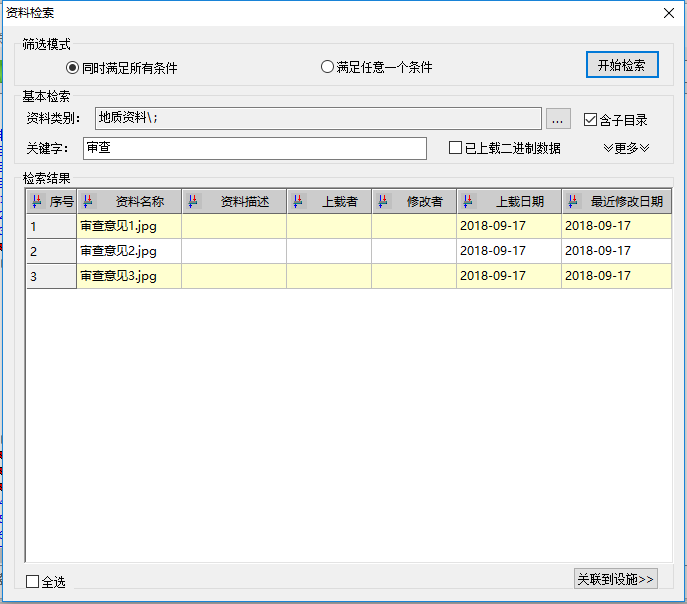The width and height of the screenshot is (687, 604).
Task: Enable 已上载二进制数据 checkbox
Action: (456, 148)
